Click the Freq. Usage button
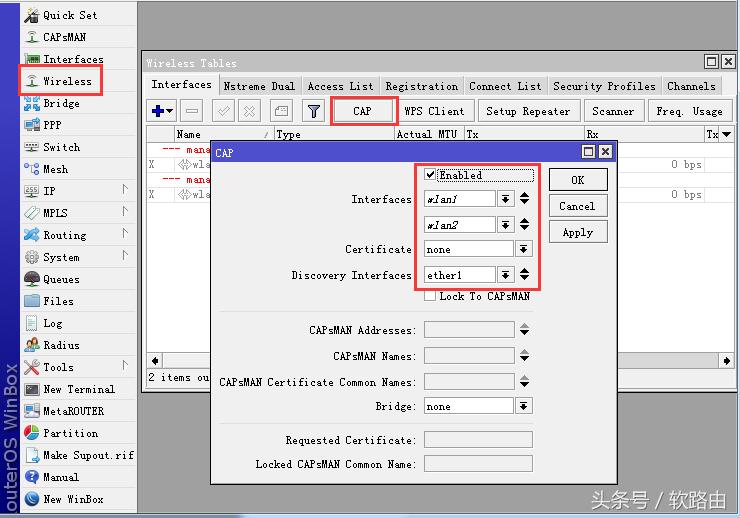Screen dimensions: 740x518 [x=689, y=111]
